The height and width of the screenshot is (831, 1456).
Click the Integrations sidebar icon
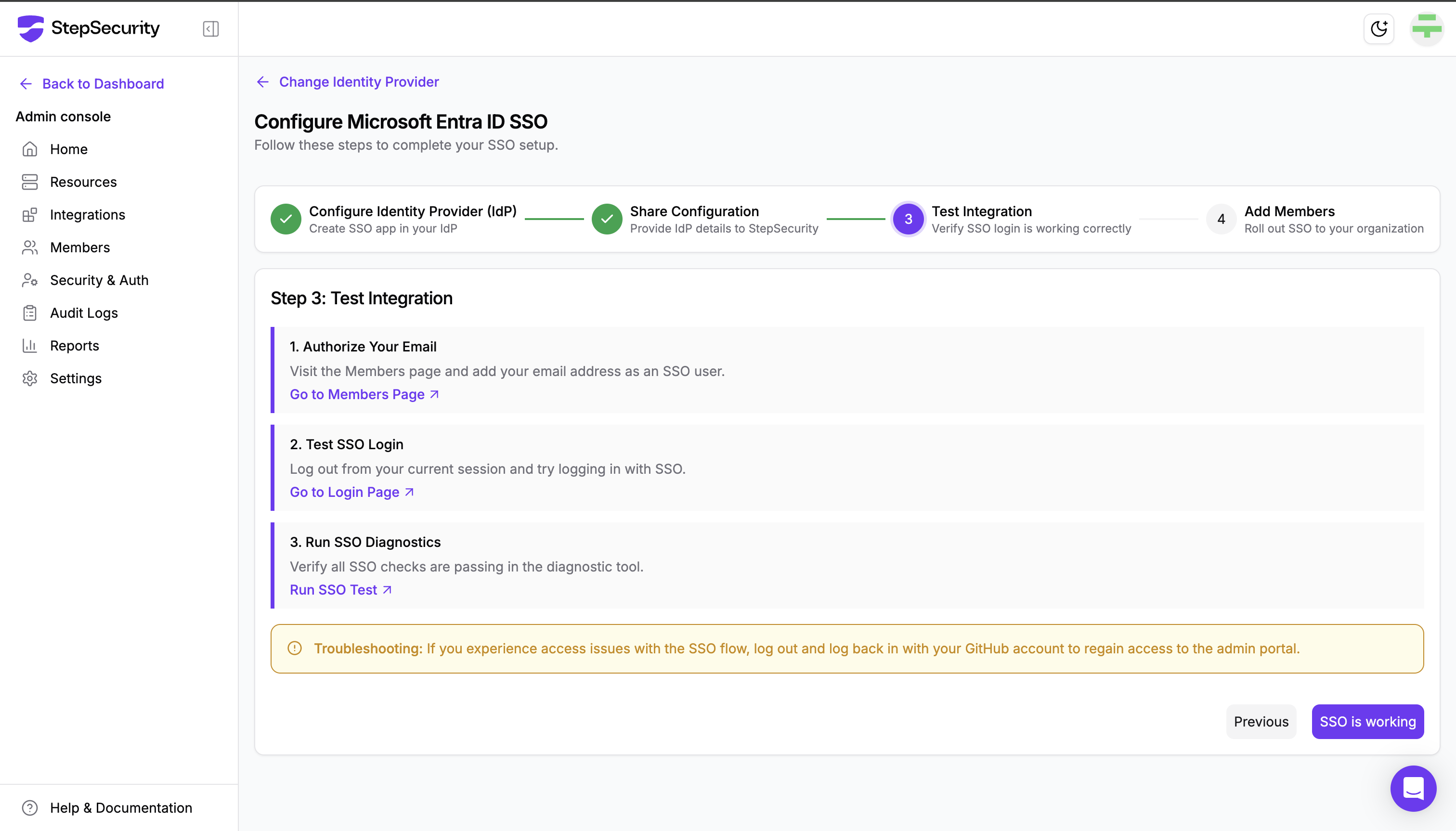point(30,215)
